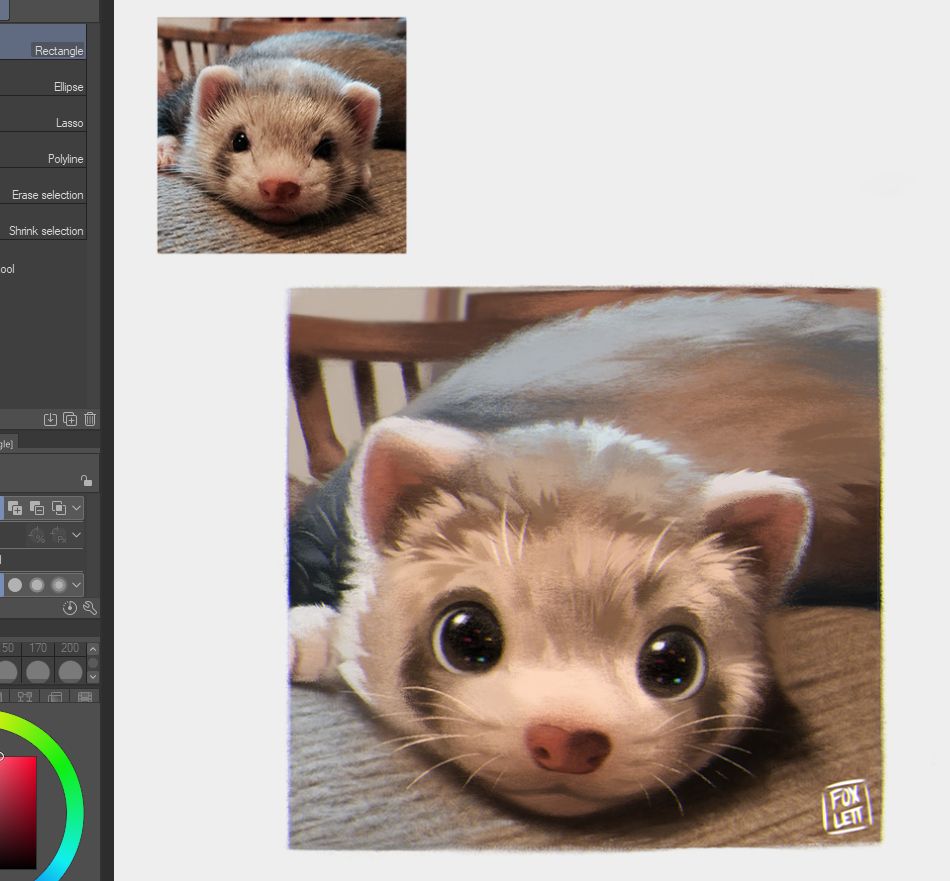Select the Rectangle selection sub tool

point(42,41)
